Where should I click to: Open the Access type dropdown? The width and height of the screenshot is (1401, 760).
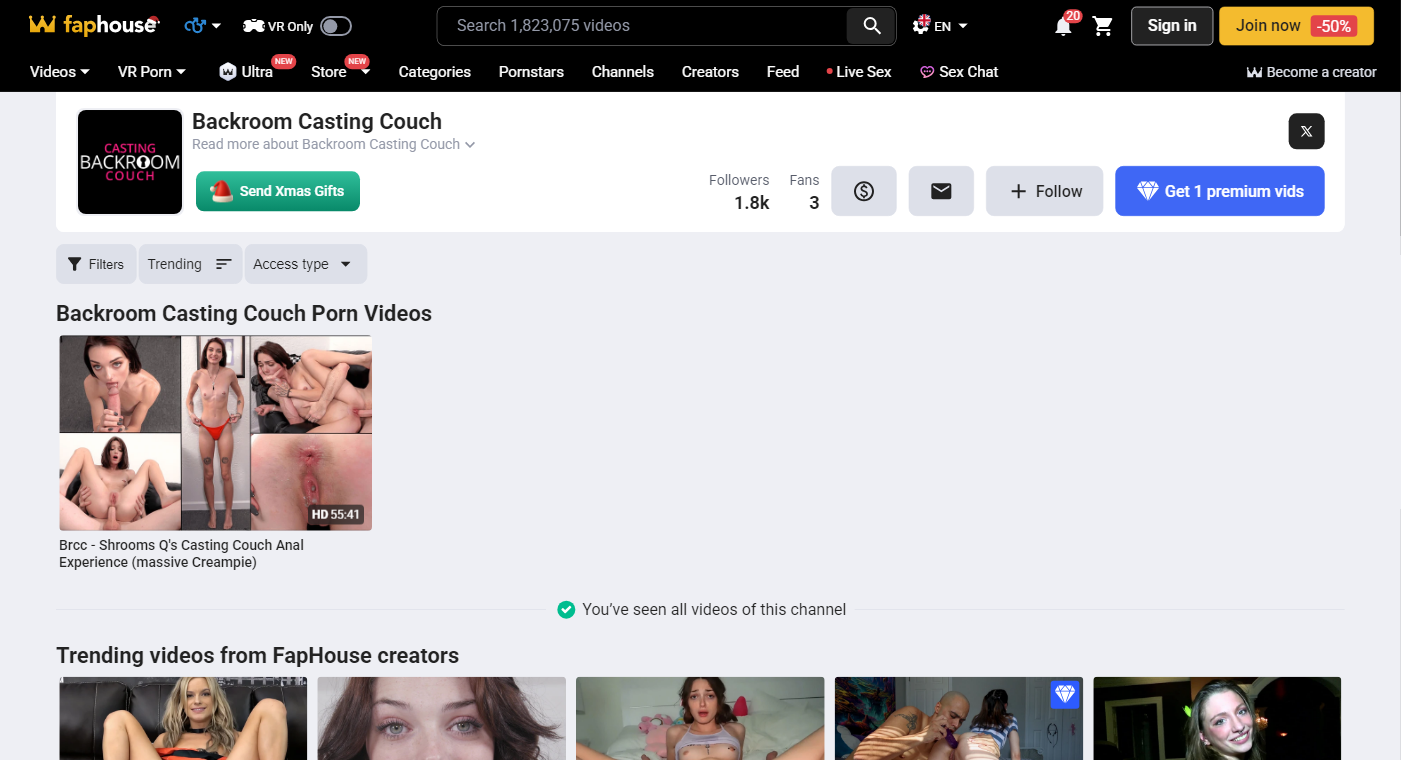(x=305, y=264)
